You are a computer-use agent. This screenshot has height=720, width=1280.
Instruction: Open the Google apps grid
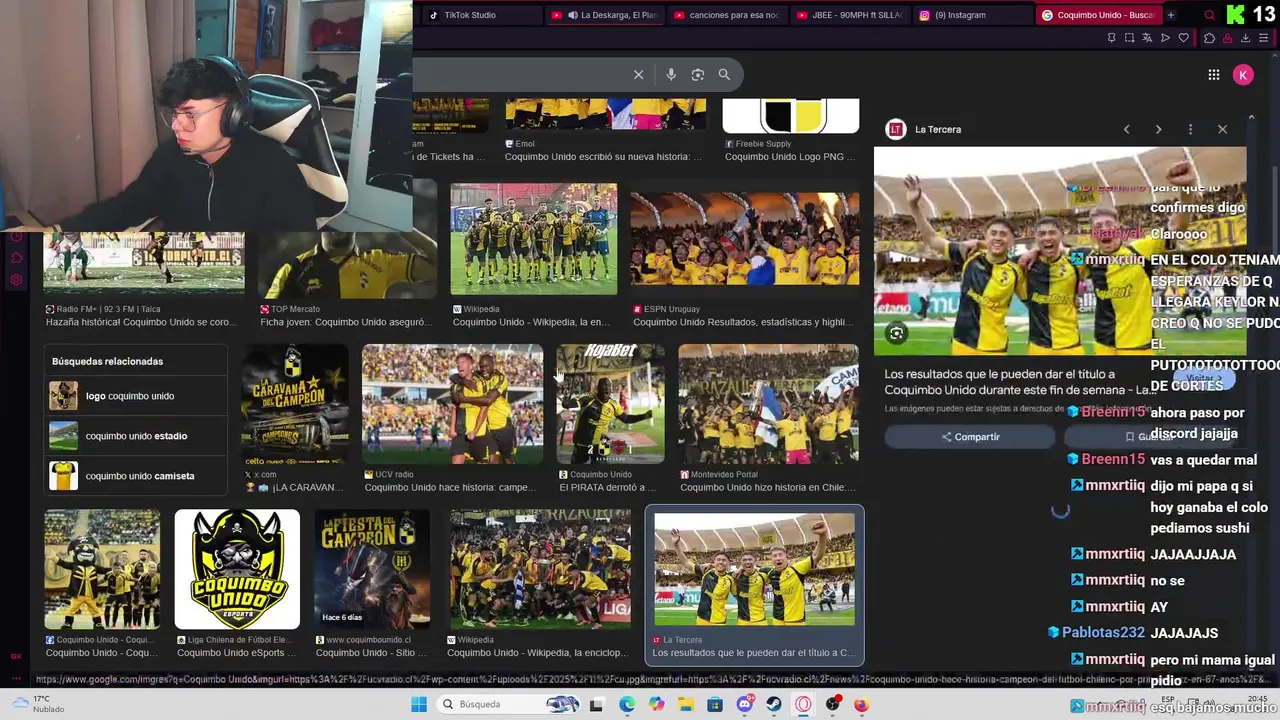click(1213, 75)
